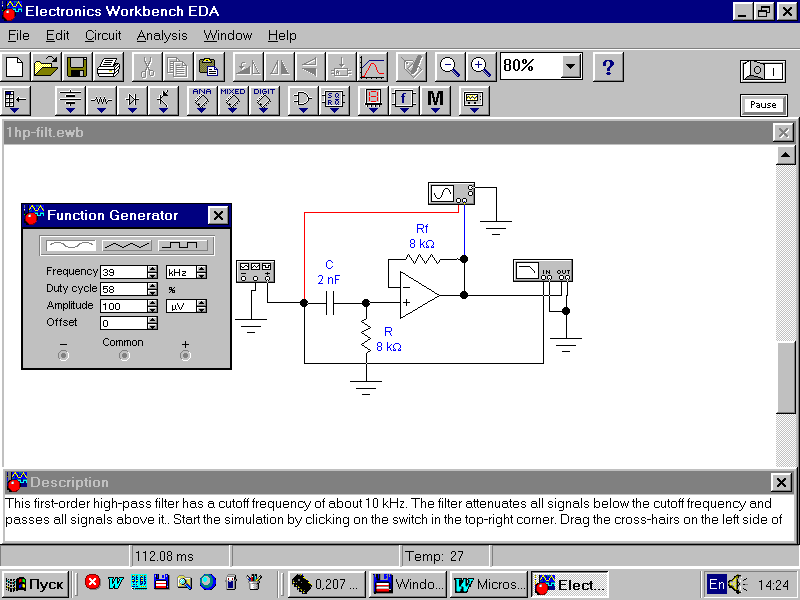Adjust Duty cycle value spinner
This screenshot has width=800, height=600.
click(152, 289)
